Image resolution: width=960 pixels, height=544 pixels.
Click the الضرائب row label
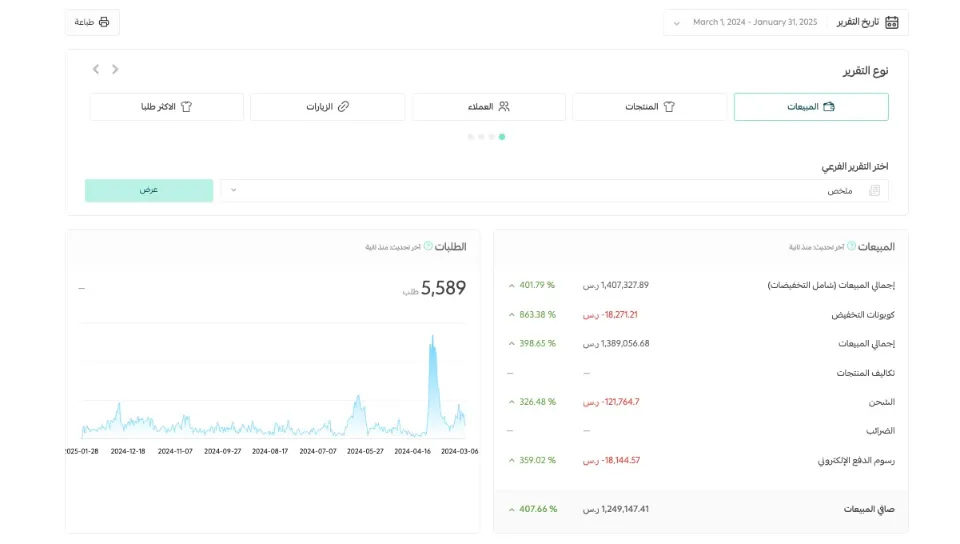pyautogui.click(x=880, y=431)
